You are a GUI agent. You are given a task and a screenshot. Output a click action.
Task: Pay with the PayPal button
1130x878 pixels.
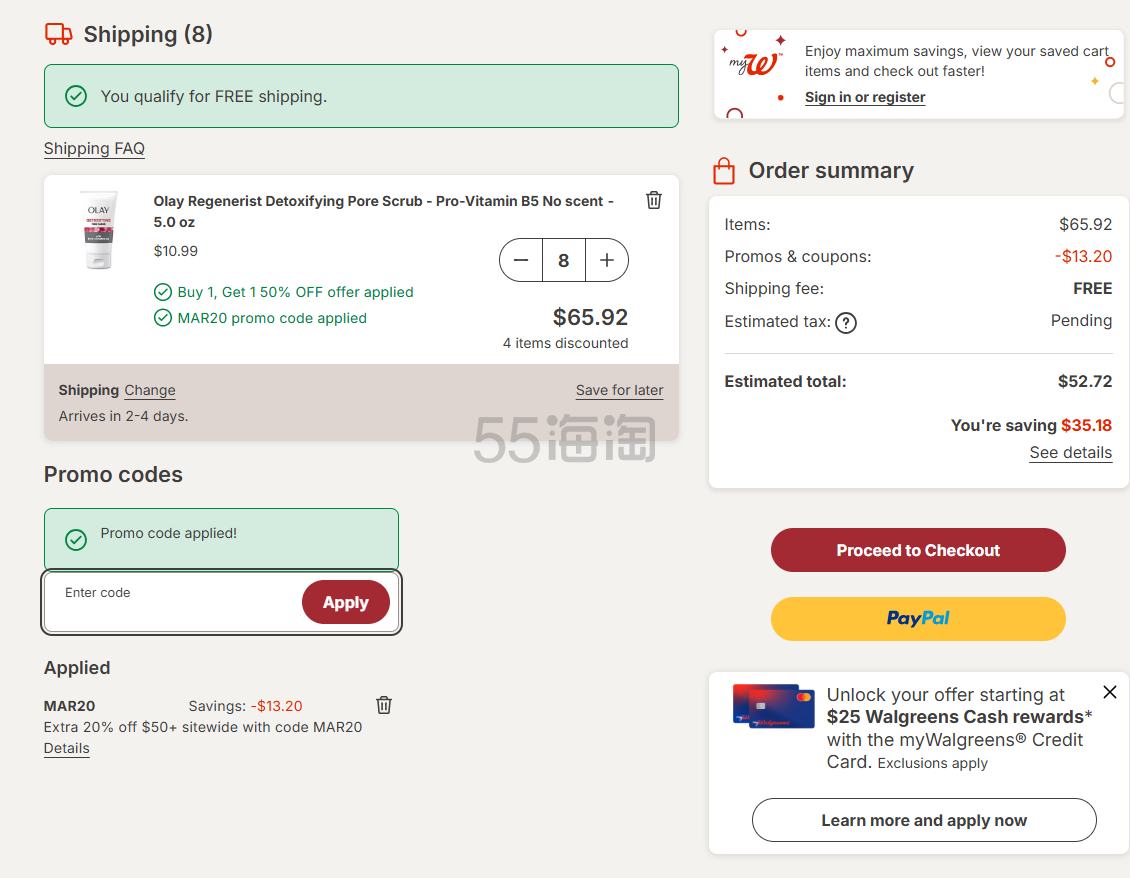click(918, 619)
